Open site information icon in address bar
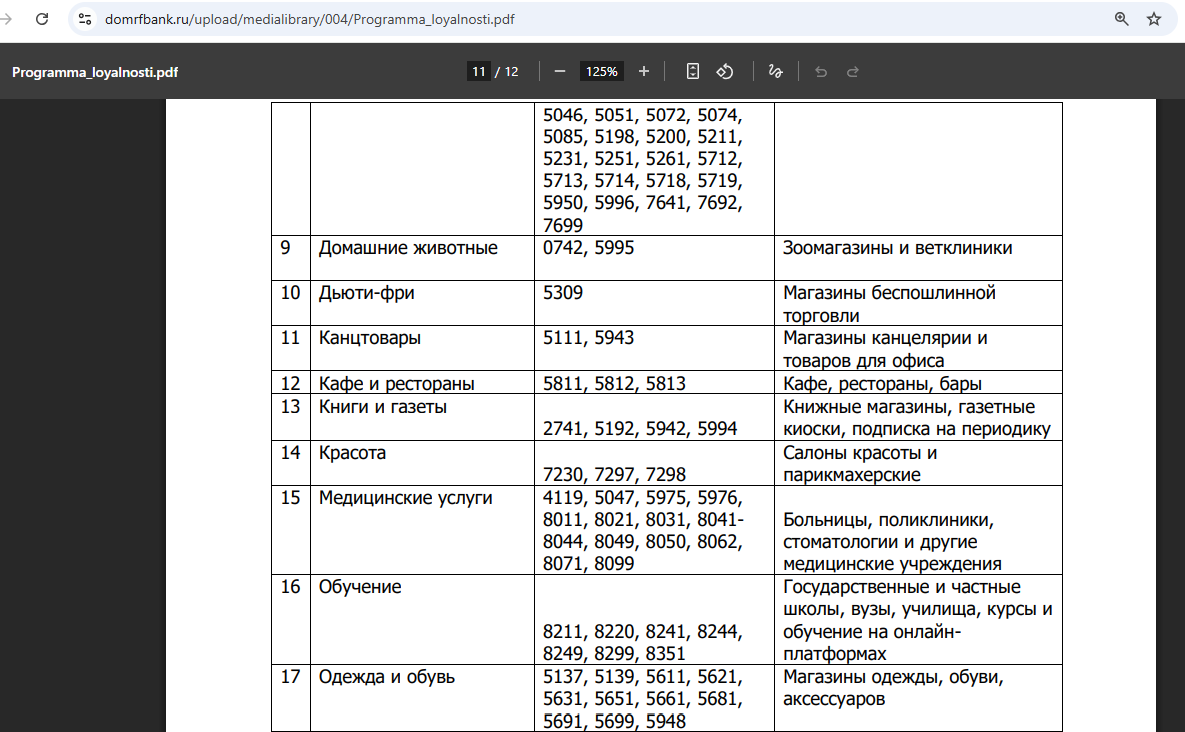Viewport: 1185px width, 732px height. point(85,19)
